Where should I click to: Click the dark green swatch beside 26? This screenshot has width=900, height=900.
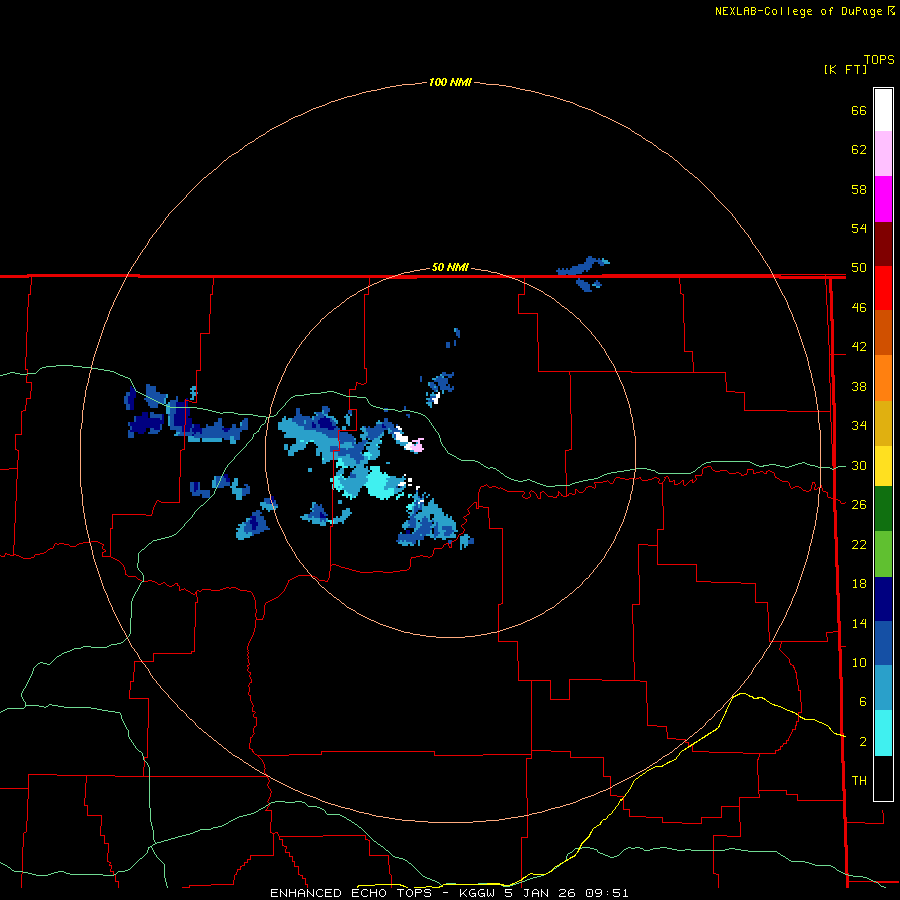[x=883, y=509]
